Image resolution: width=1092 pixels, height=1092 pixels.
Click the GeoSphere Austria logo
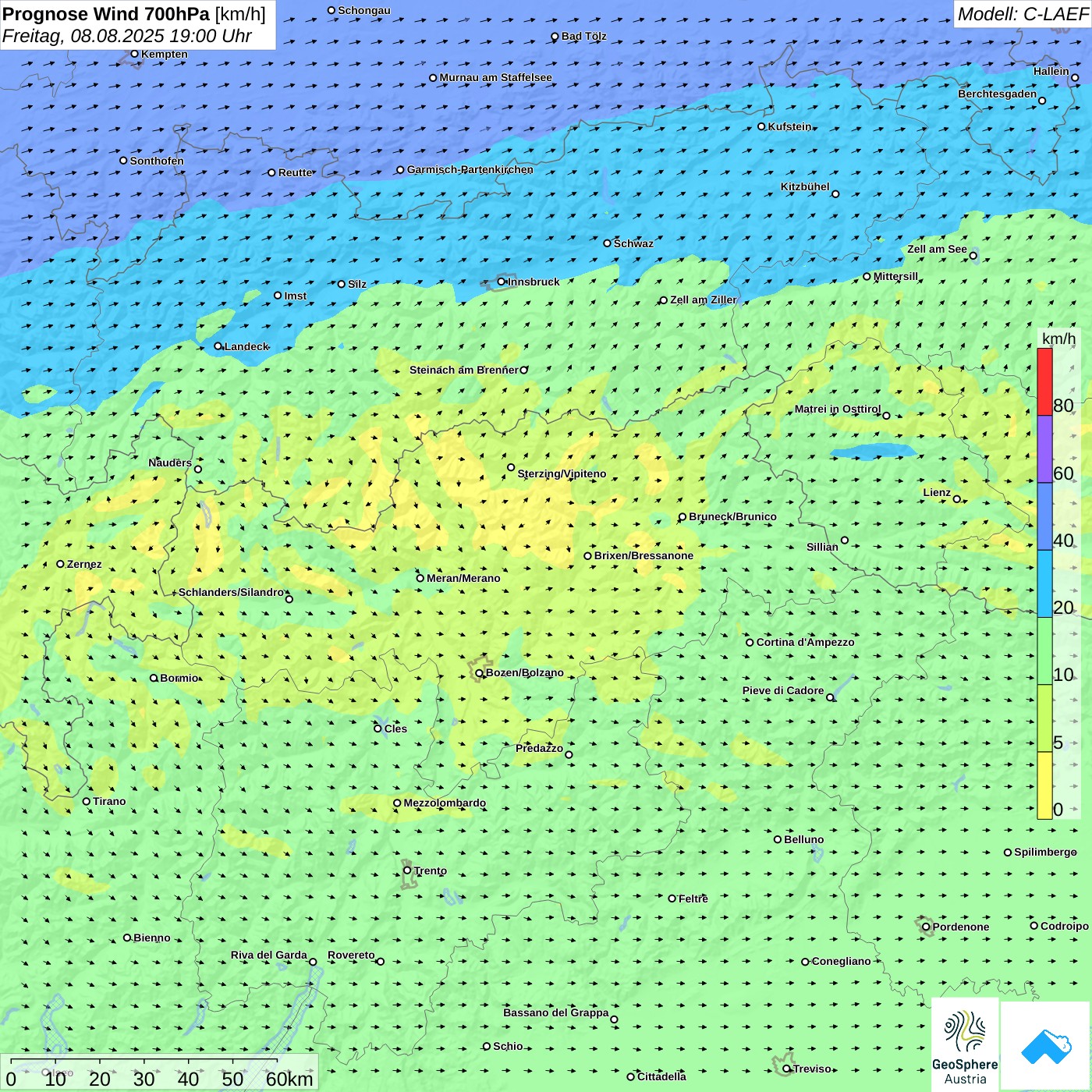click(965, 1045)
